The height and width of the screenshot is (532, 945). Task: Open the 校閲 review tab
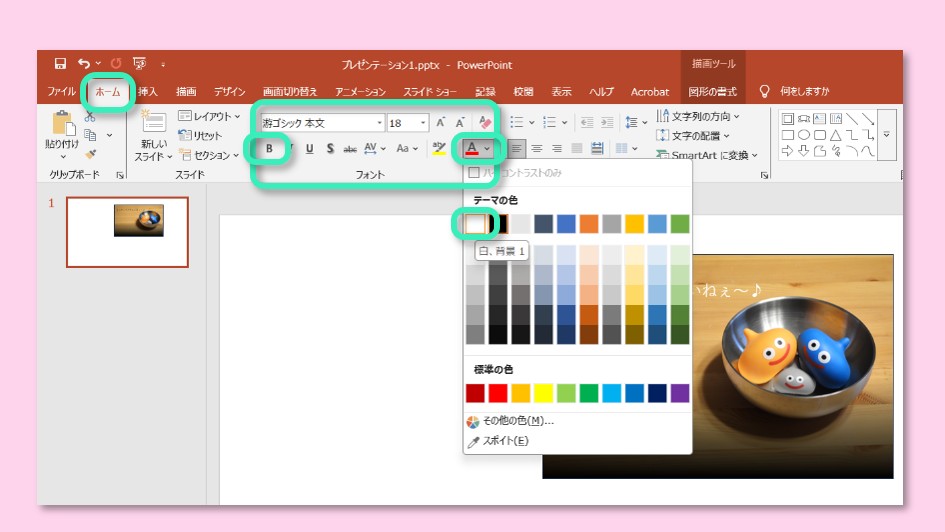pyautogui.click(x=523, y=92)
